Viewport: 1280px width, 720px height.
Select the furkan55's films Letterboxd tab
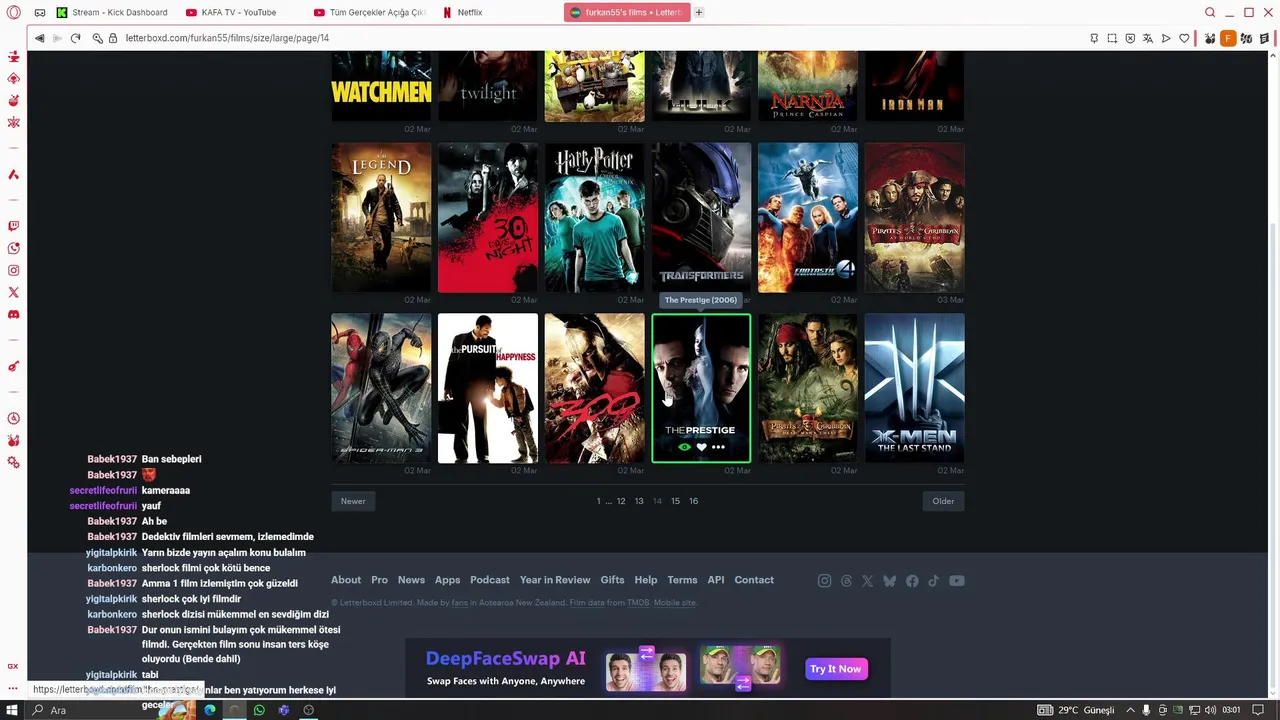click(626, 12)
